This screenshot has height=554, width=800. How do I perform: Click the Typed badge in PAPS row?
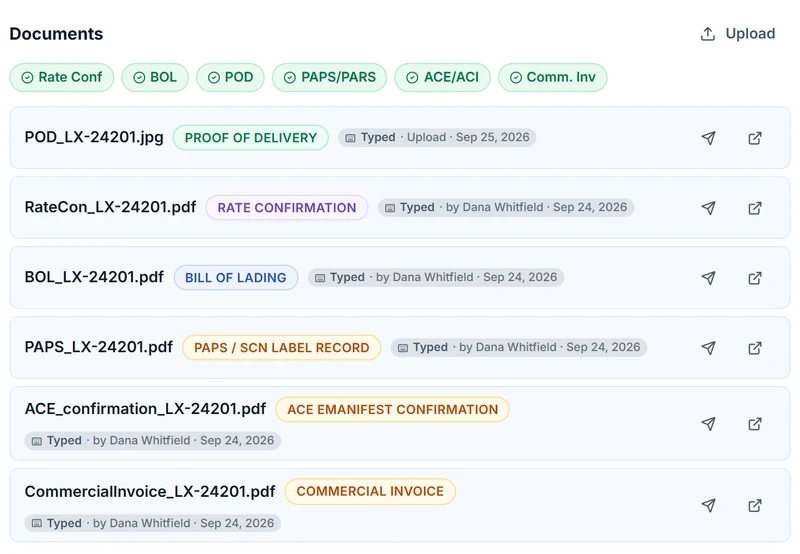pos(519,347)
